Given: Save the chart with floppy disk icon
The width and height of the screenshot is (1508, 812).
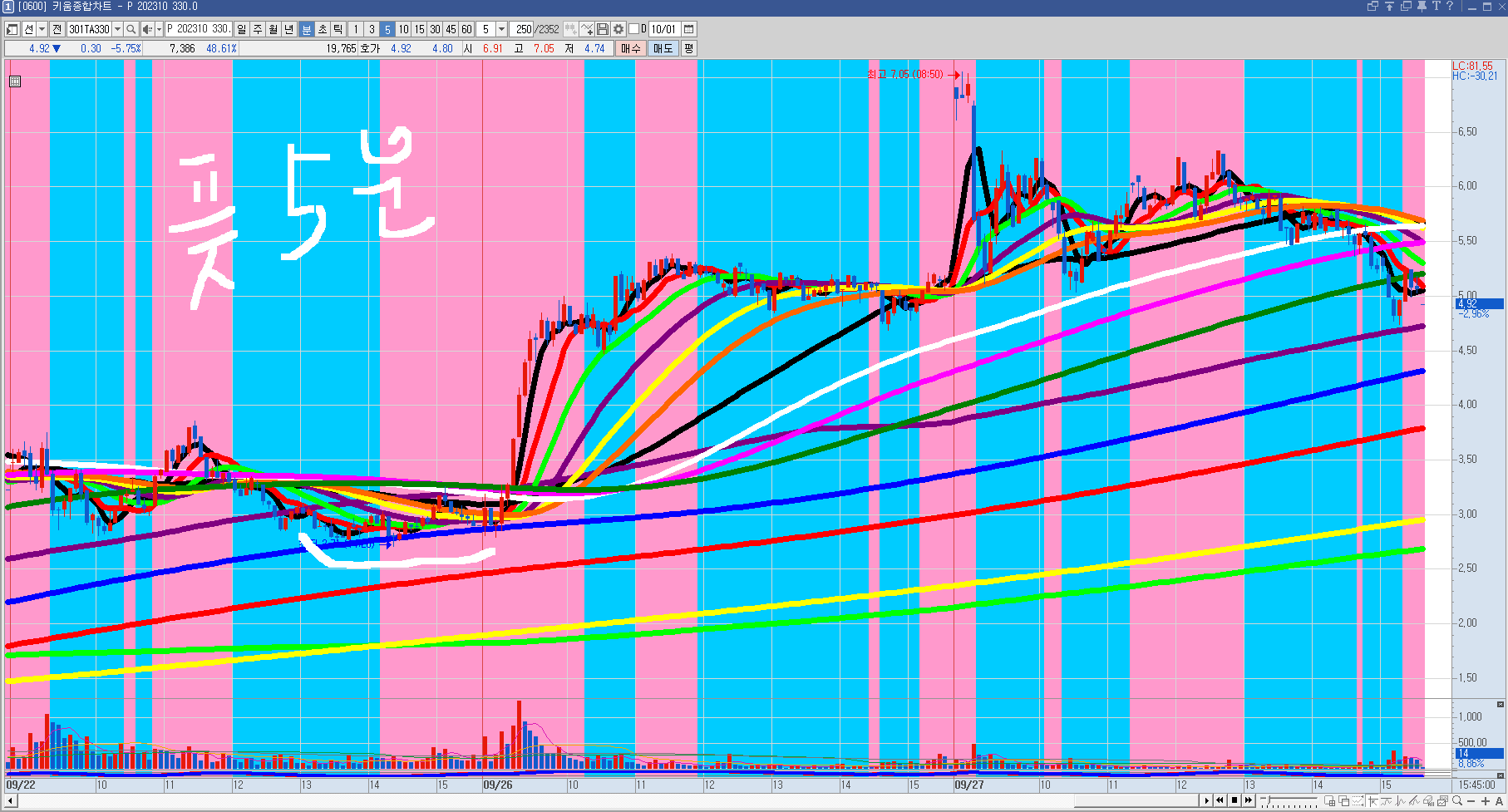Looking at the screenshot, I should 603,29.
